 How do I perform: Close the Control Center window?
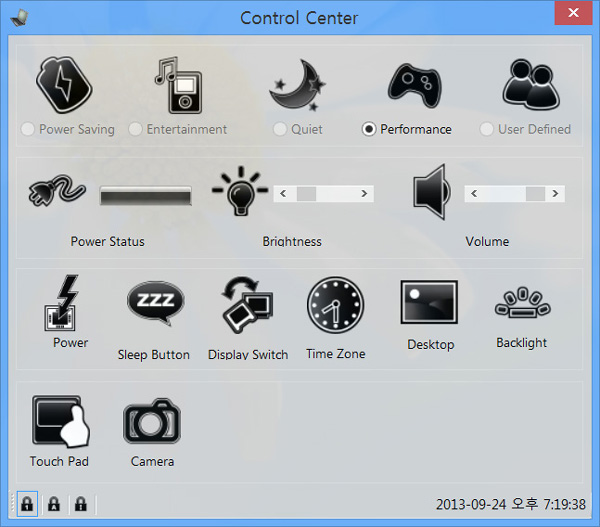(573, 13)
